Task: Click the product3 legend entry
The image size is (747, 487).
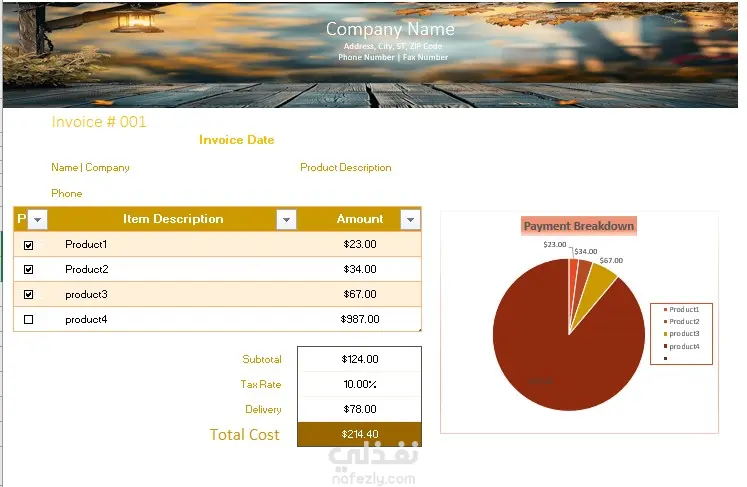Action: coord(682,334)
